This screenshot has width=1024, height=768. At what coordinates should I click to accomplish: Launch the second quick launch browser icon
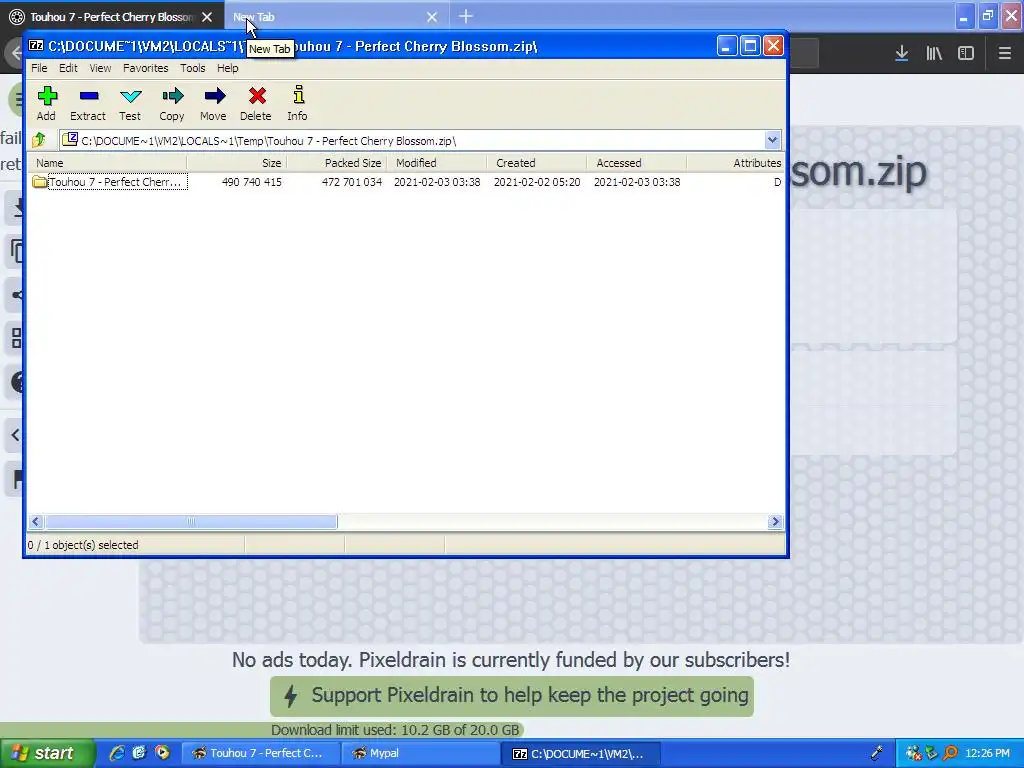(139, 753)
